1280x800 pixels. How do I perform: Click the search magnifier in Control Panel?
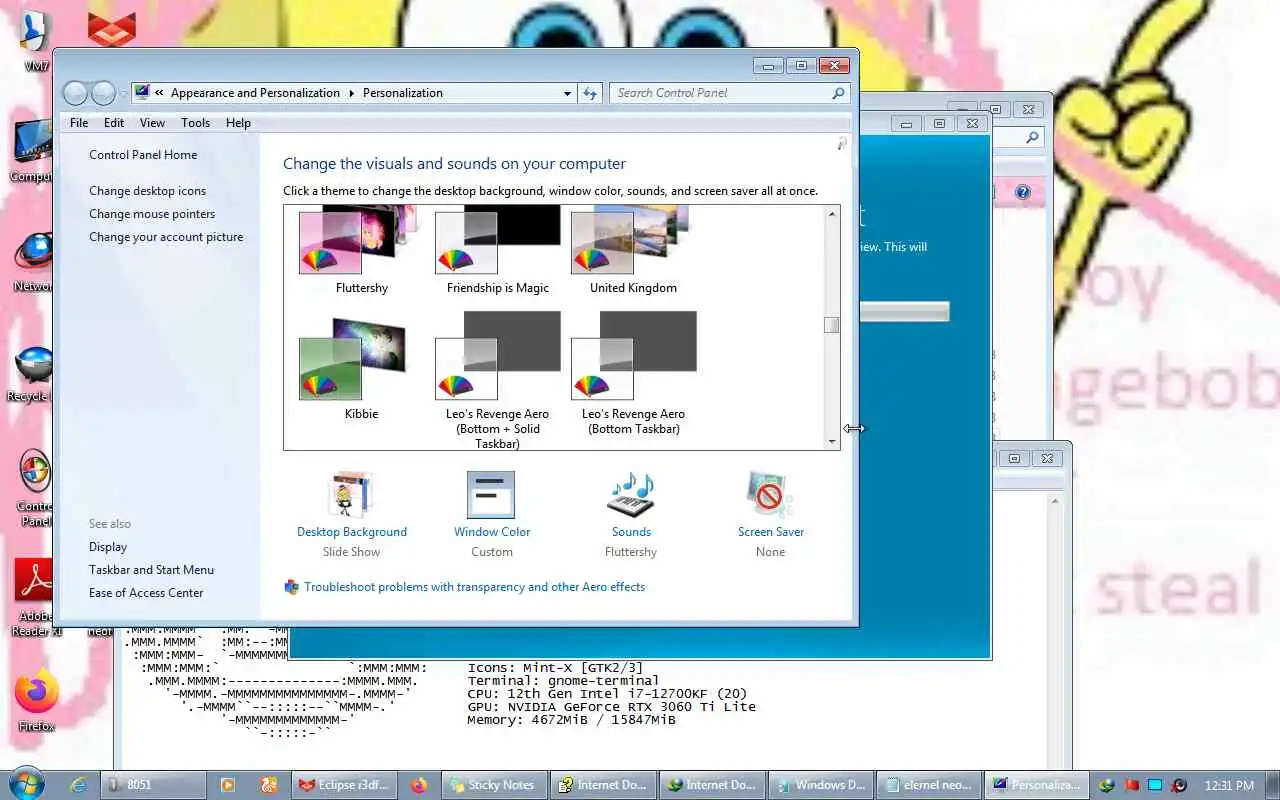[838, 93]
